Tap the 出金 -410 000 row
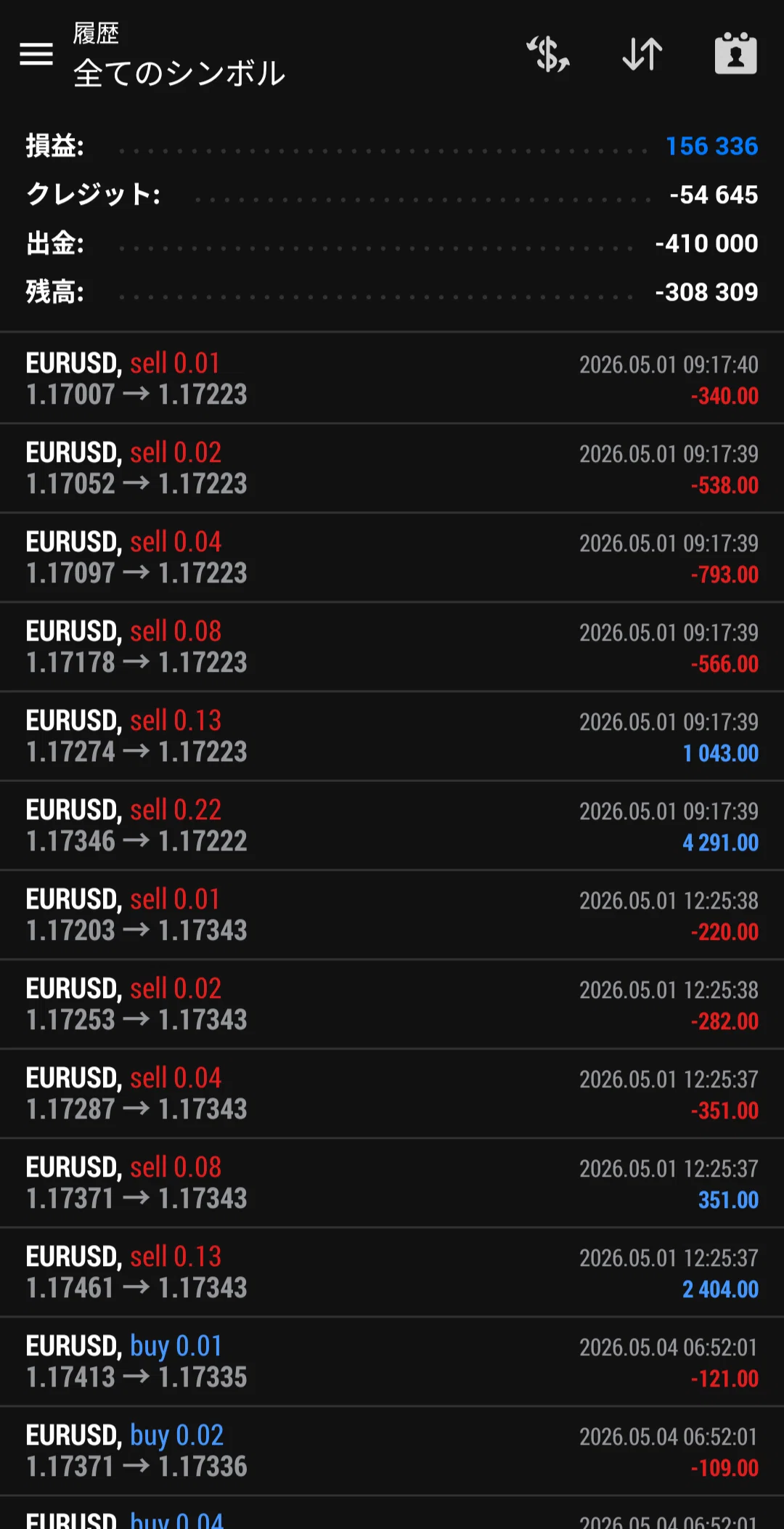Image resolution: width=784 pixels, height=1529 pixels. 392,243
